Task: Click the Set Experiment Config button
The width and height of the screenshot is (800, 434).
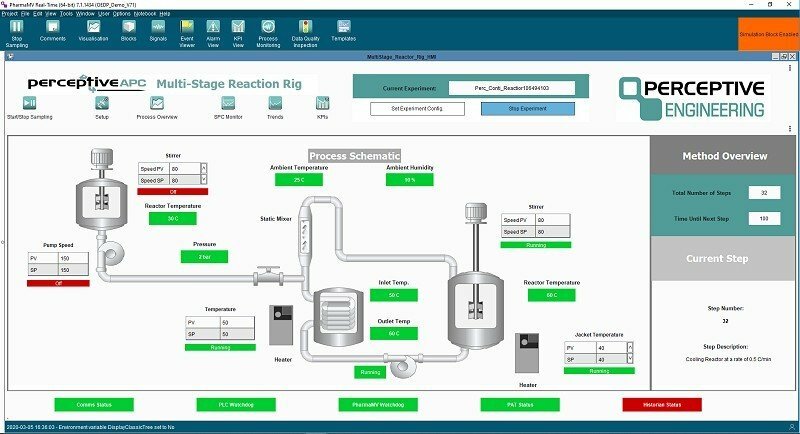Action: coord(417,109)
